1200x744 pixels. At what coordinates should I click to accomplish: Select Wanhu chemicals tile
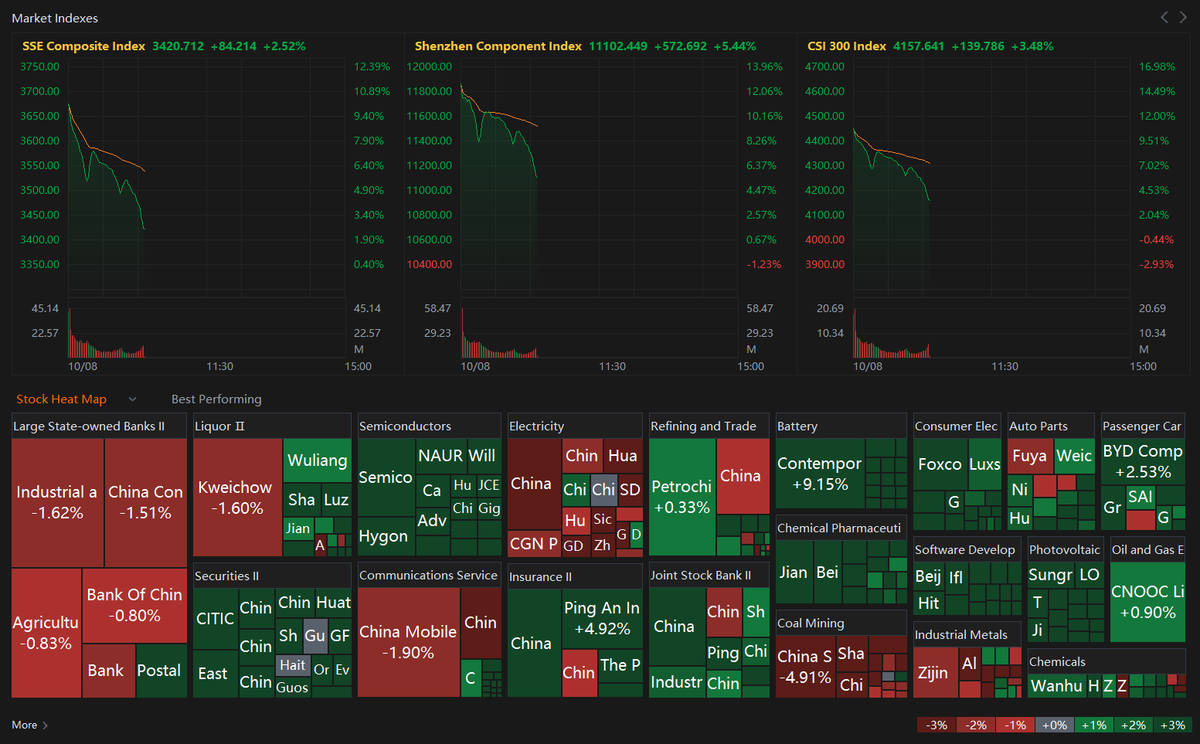tap(1056, 686)
